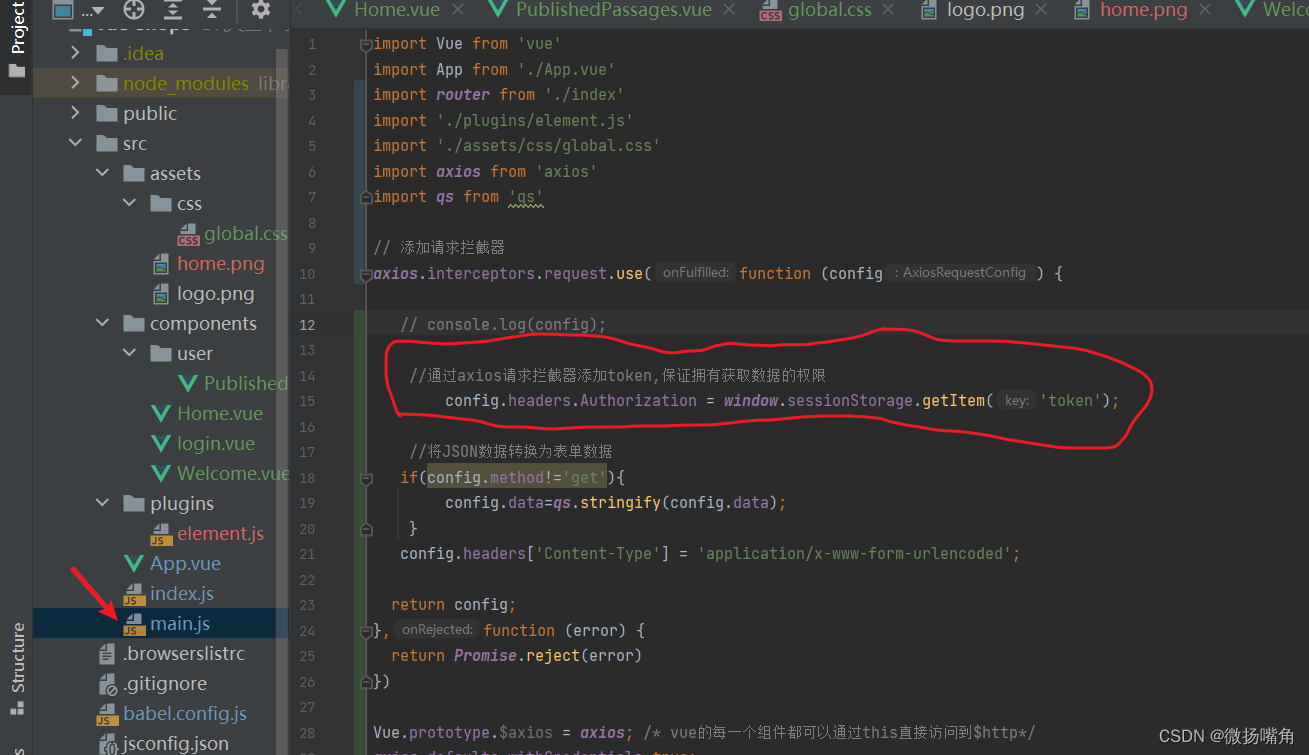1309x755 pixels.
Task: Select jsconfig.json in the project tree
Action: (x=176, y=743)
